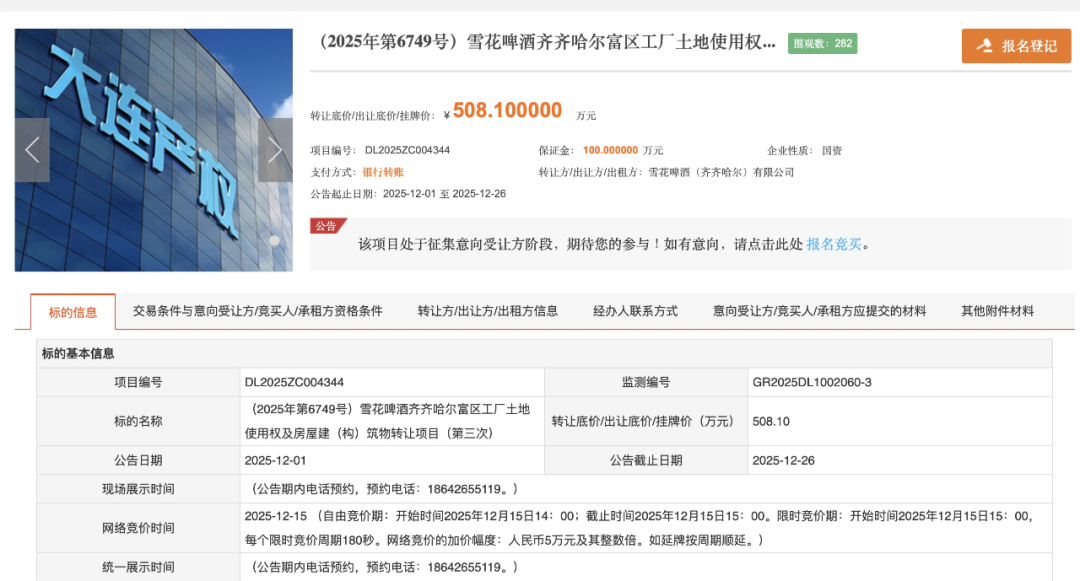Open 交易条件与意向受让方/竞买人/承租方资格条件 tab
Viewport: 1080px width, 581px height.
[258, 311]
